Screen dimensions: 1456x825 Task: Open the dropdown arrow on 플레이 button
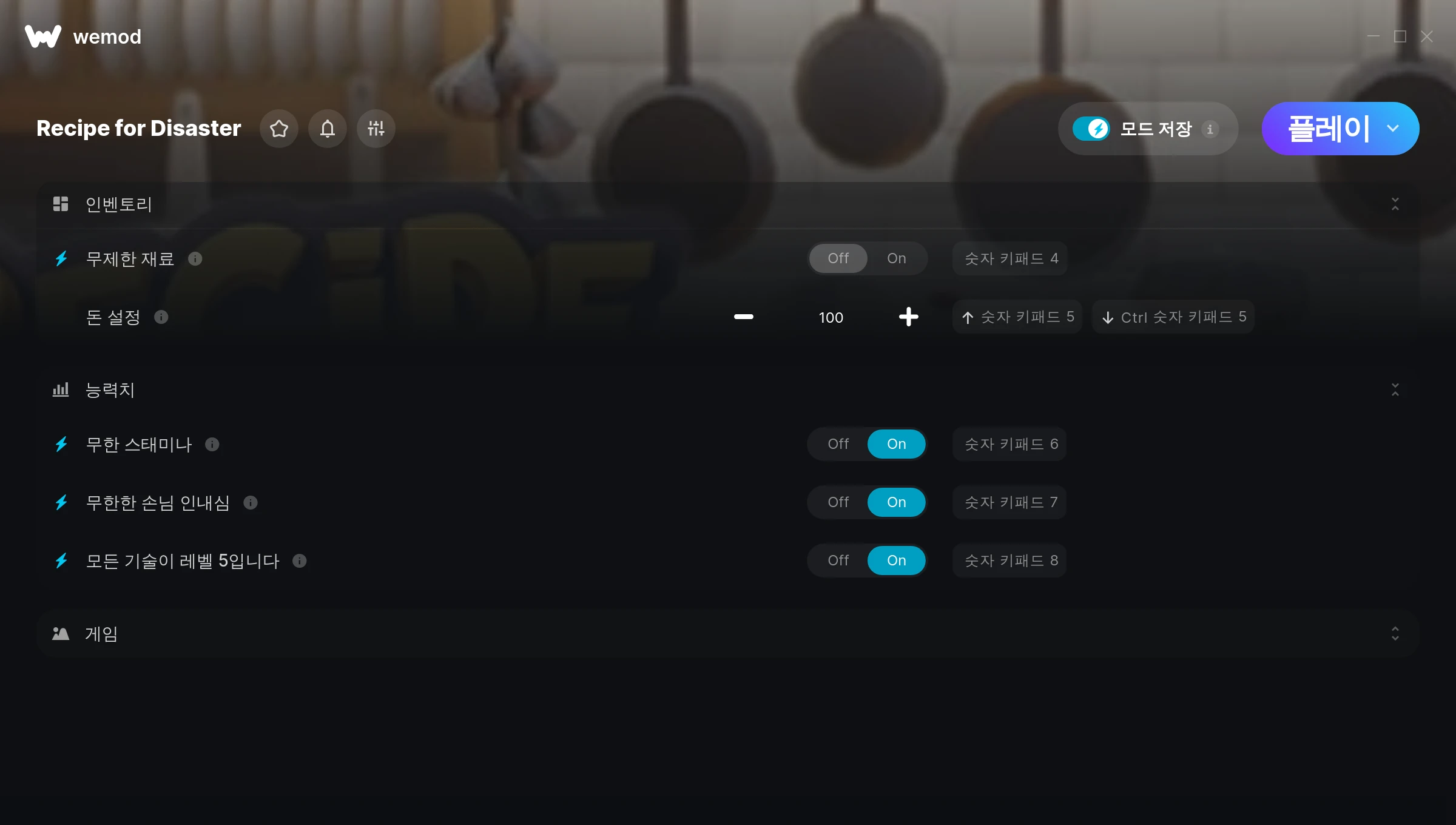pos(1393,129)
